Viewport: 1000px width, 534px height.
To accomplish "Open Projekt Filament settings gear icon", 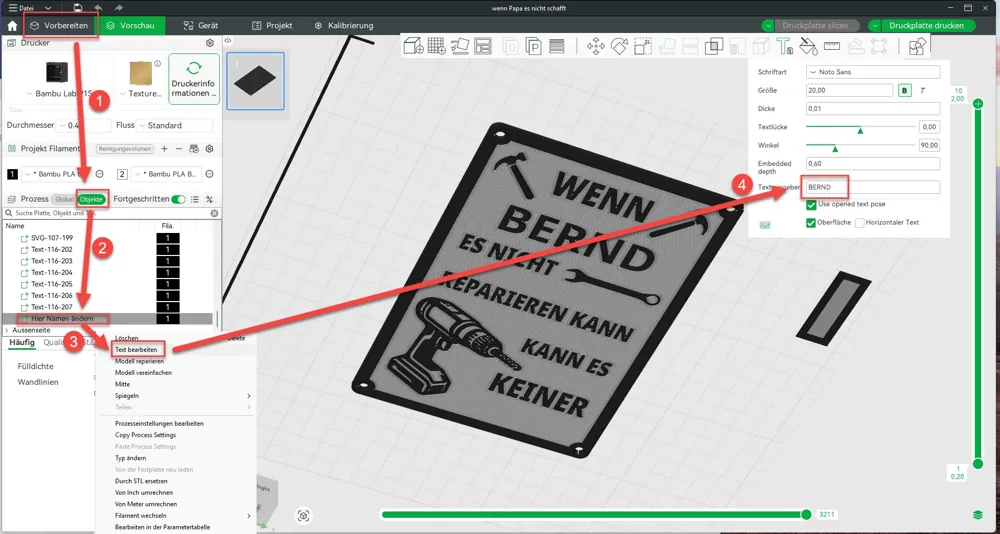I will [209, 149].
